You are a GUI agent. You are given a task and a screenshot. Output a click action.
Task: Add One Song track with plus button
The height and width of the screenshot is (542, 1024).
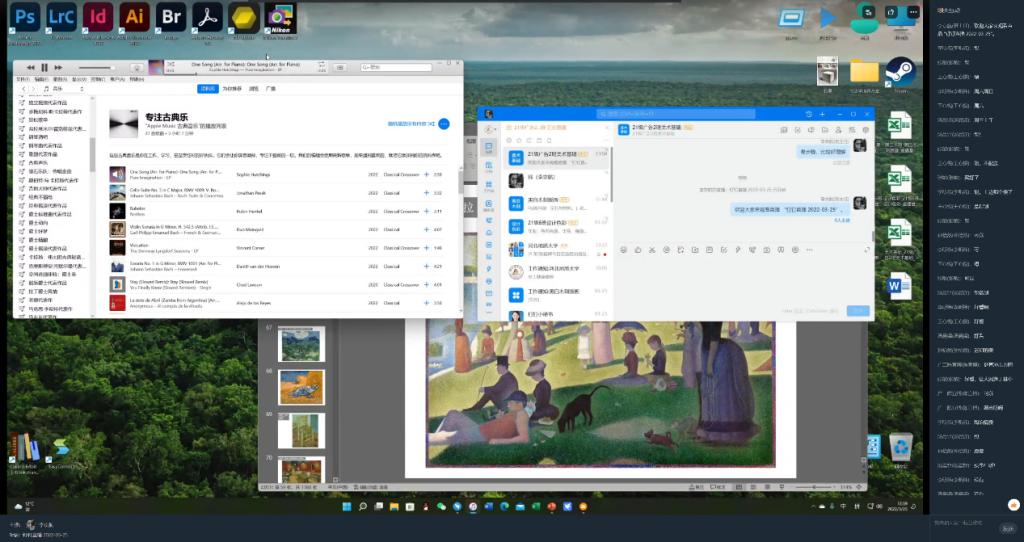pyautogui.click(x=426, y=174)
